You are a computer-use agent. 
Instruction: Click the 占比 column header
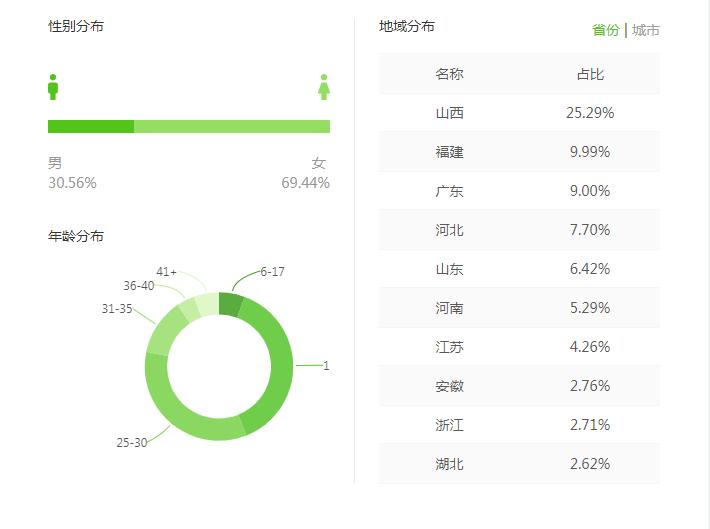coord(590,74)
